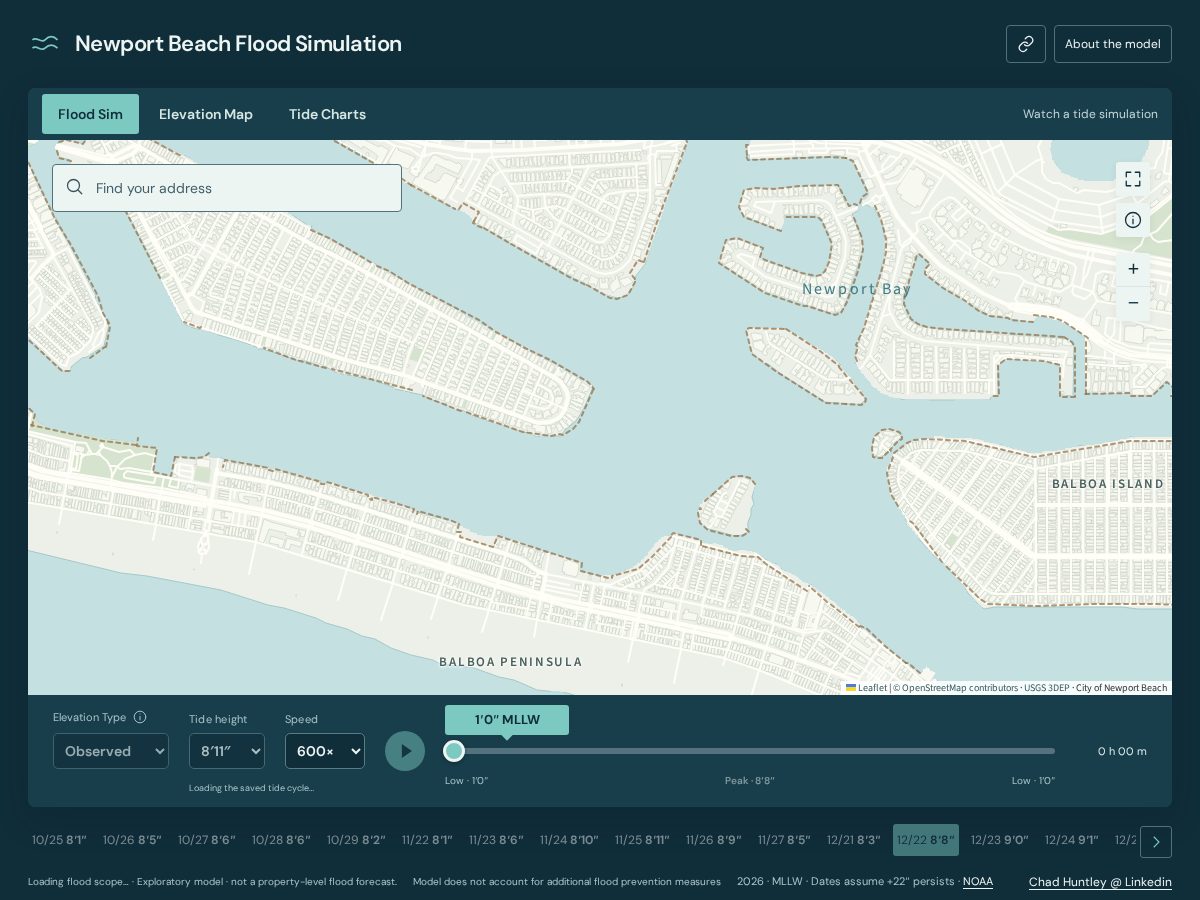Open the Tide height dropdown
The height and width of the screenshot is (900, 1200).
[x=227, y=751]
